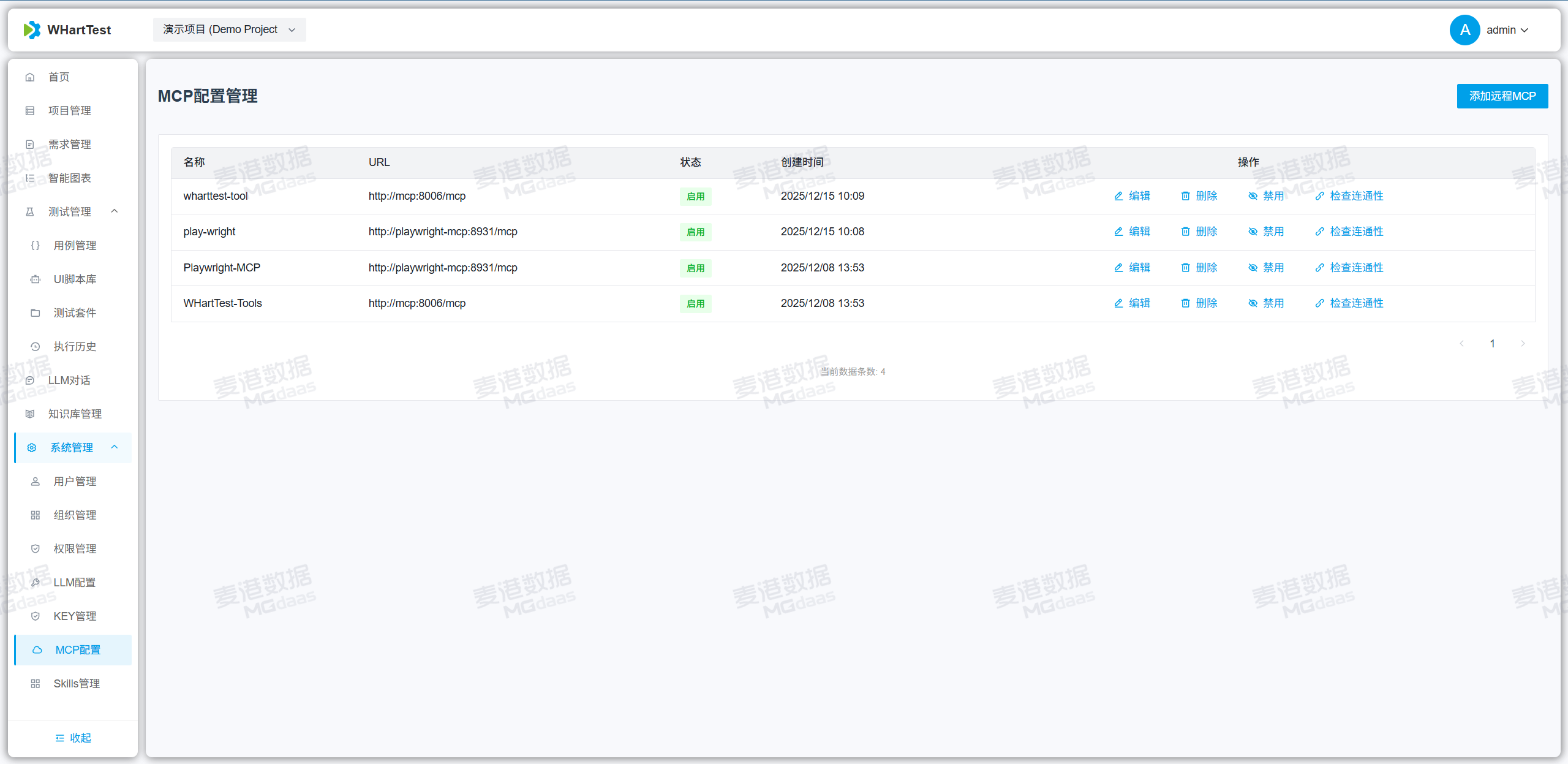1568x764 pixels.
Task: Click trash icon for play-wright row
Action: click(1185, 232)
